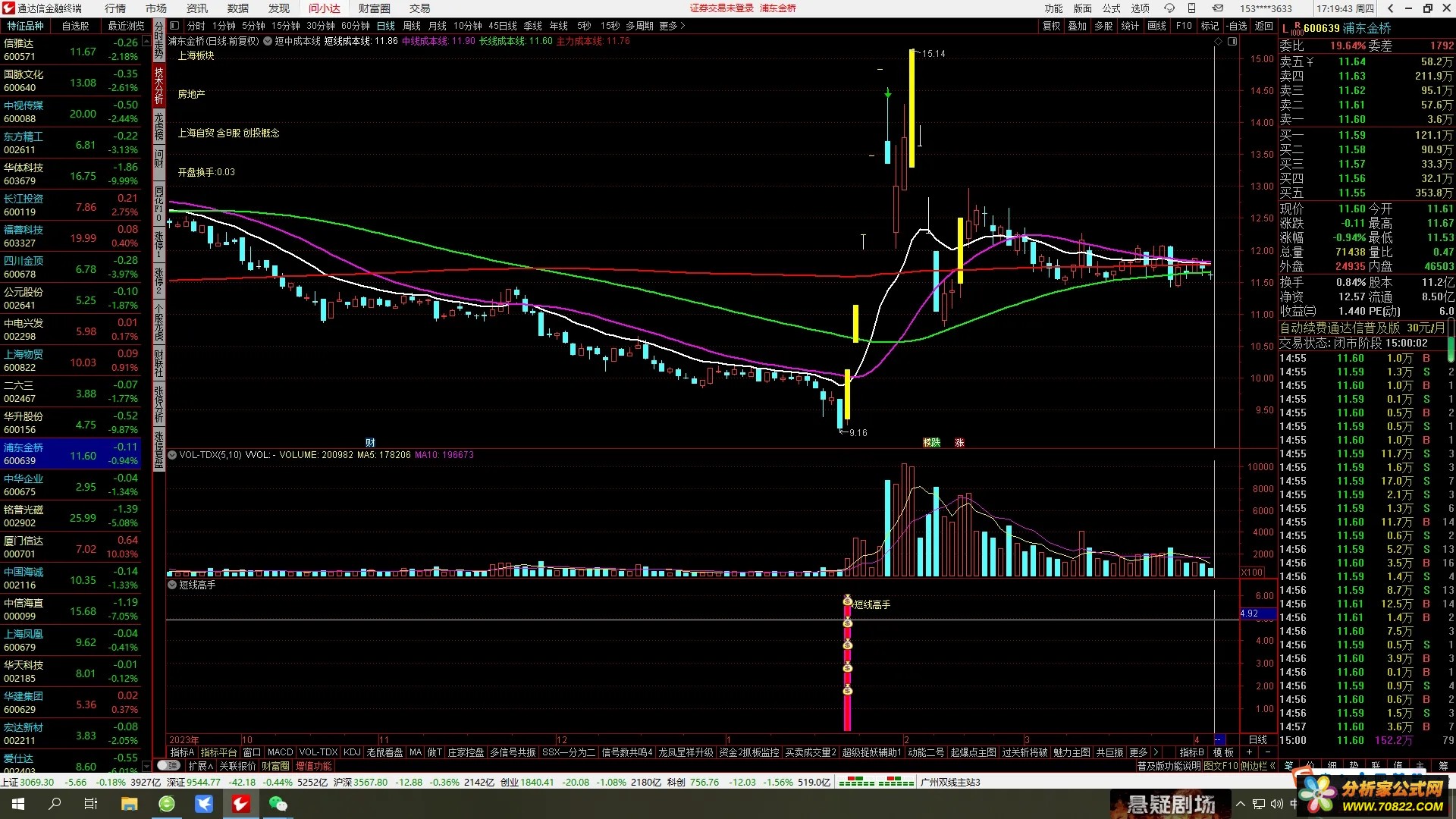Toggle the 弹 switch at the bottom left
The image size is (1456, 819).
(x=168, y=766)
